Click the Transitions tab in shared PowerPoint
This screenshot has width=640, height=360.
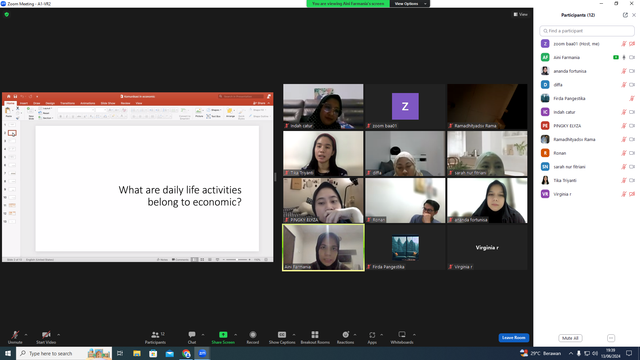67,103
